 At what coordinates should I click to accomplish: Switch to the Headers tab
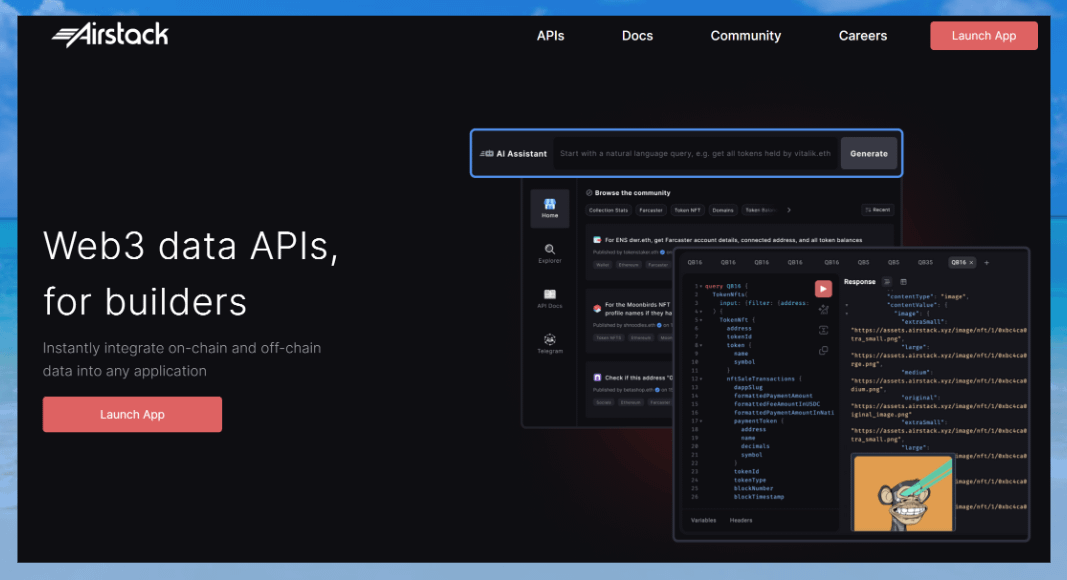point(741,520)
